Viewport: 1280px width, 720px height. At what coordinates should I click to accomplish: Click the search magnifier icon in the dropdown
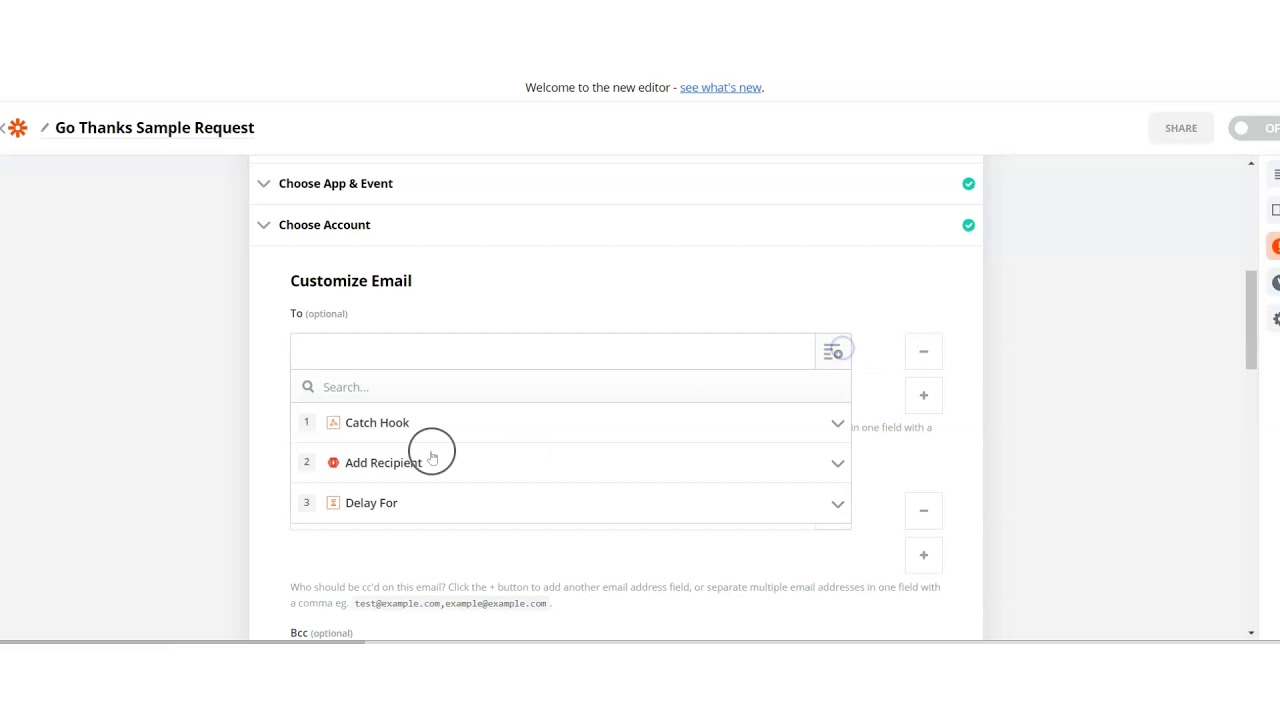pos(308,387)
